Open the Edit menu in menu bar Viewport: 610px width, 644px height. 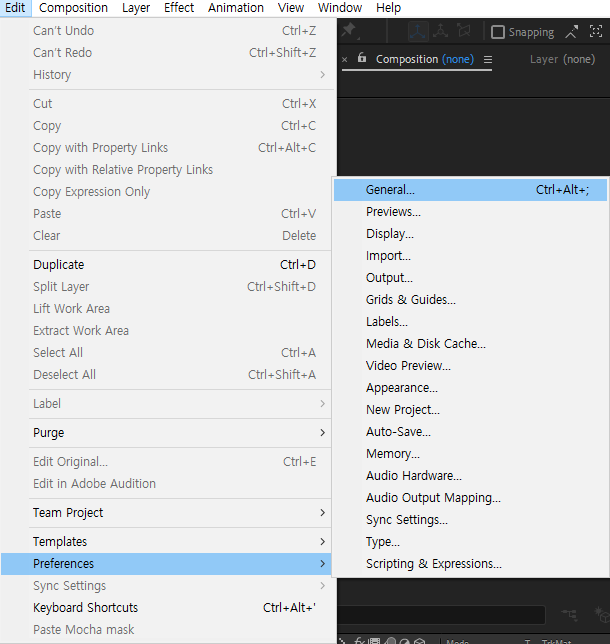15,8
